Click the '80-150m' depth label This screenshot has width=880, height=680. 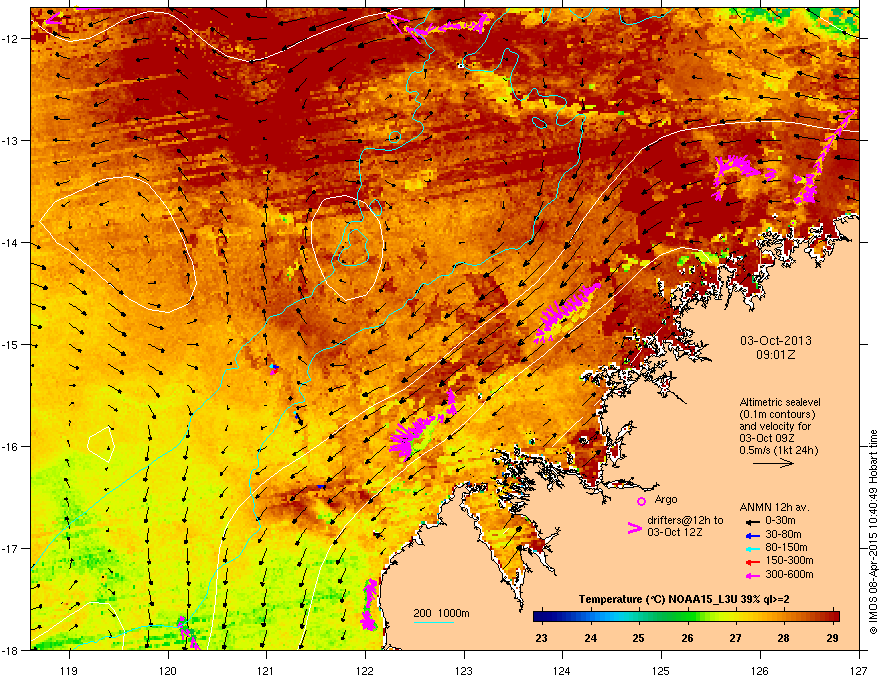point(786,547)
